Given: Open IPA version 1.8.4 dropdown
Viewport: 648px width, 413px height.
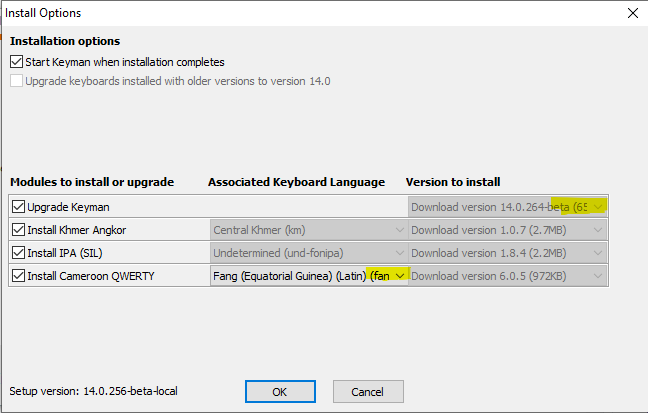Looking at the screenshot, I should point(507,253).
